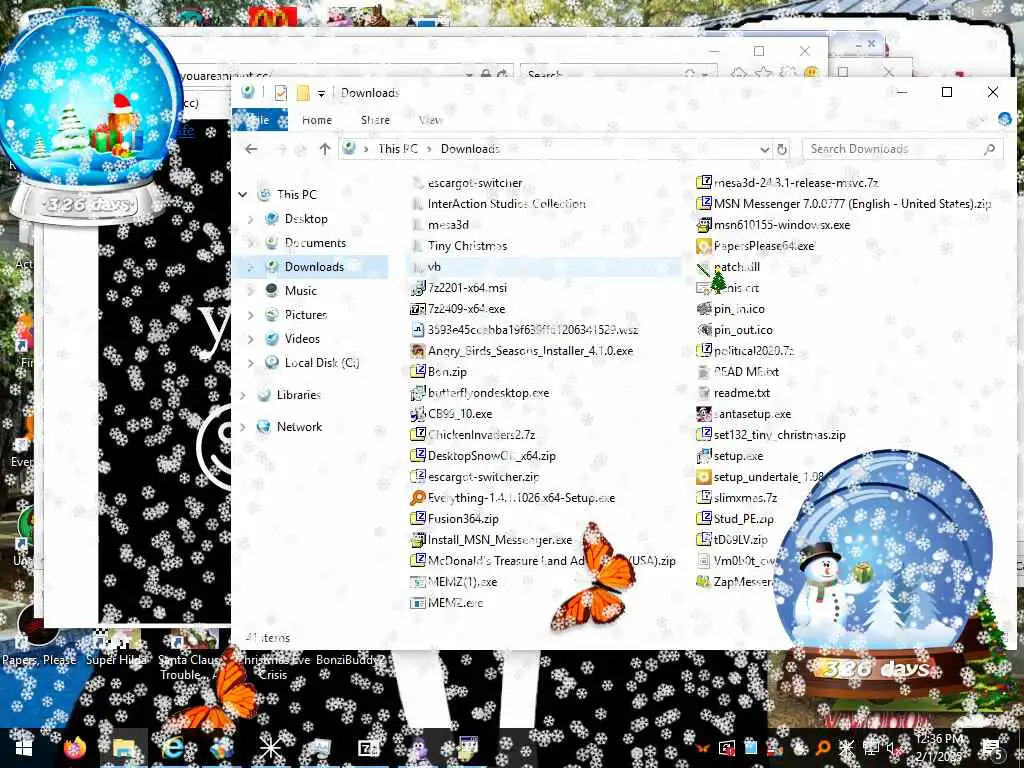Select the InterAction Studios Collection folder
Image resolution: width=1024 pixels, height=768 pixels.
pos(506,204)
